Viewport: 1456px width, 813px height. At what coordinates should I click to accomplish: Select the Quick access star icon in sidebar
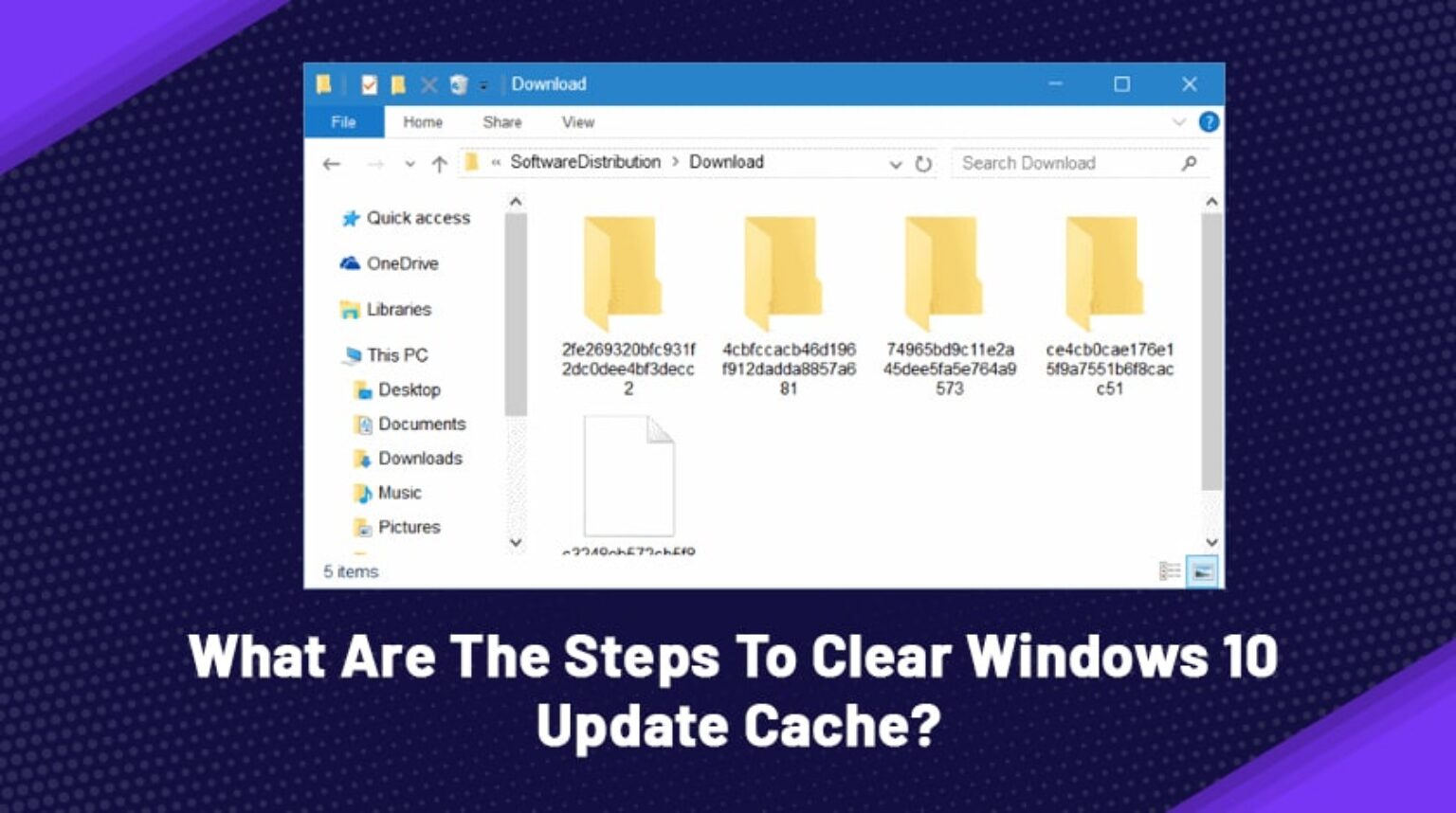click(351, 218)
